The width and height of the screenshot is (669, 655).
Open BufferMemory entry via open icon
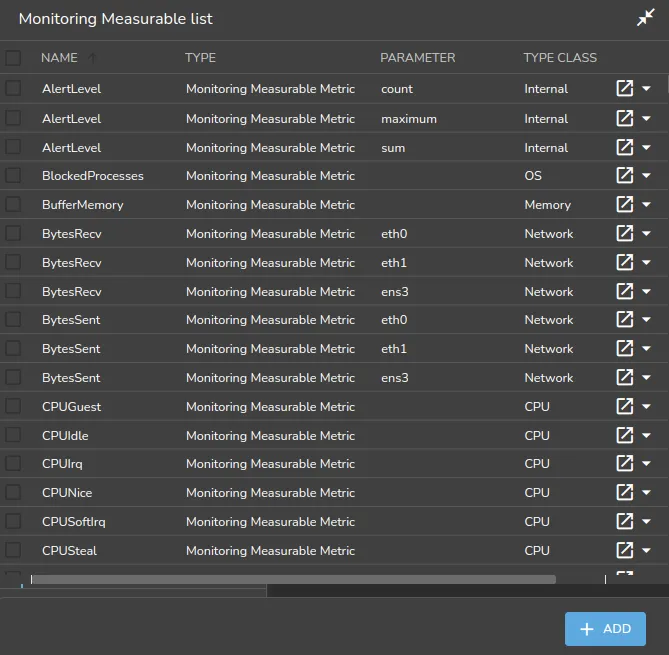click(x=625, y=204)
